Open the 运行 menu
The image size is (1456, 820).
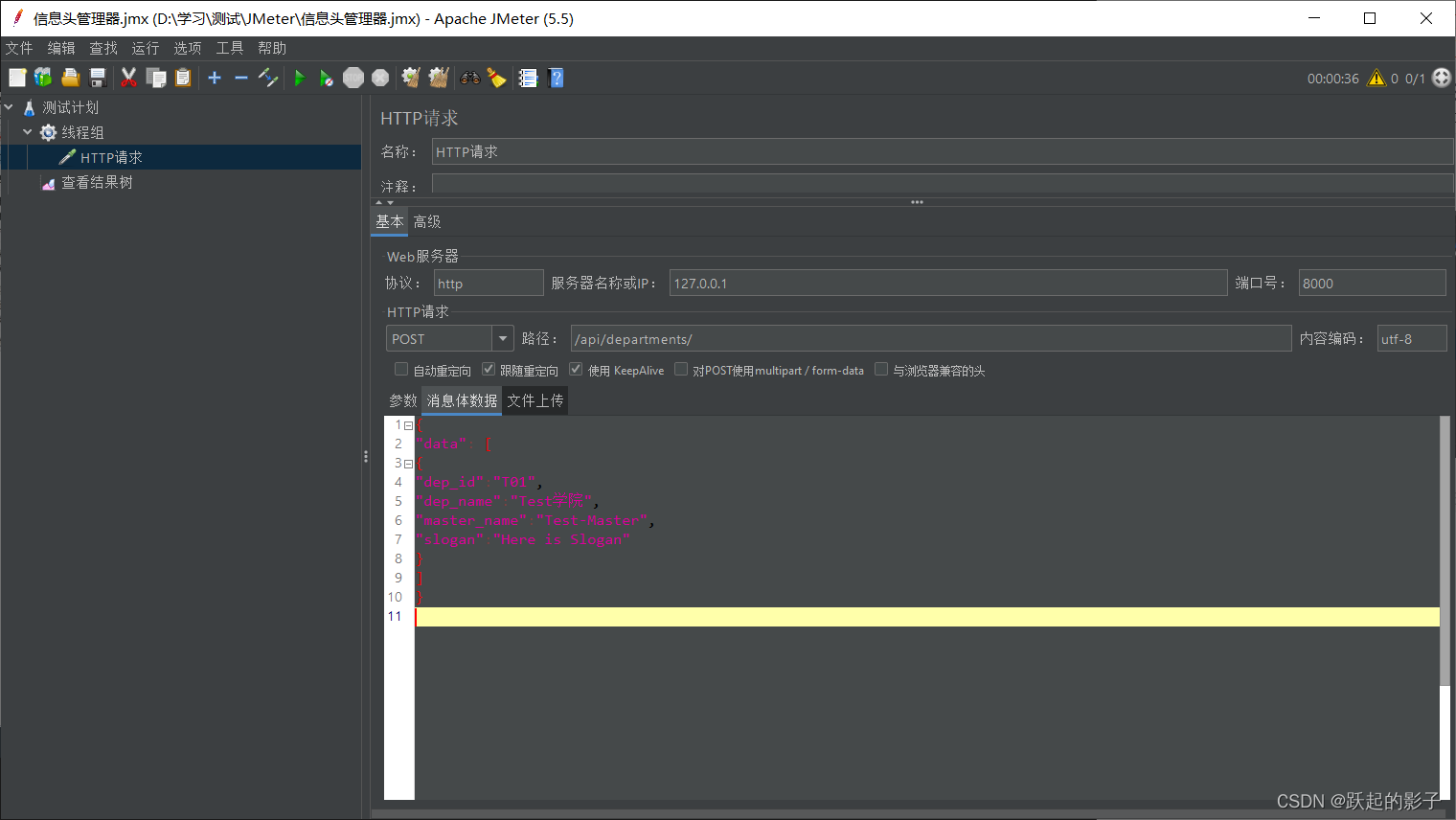click(146, 48)
